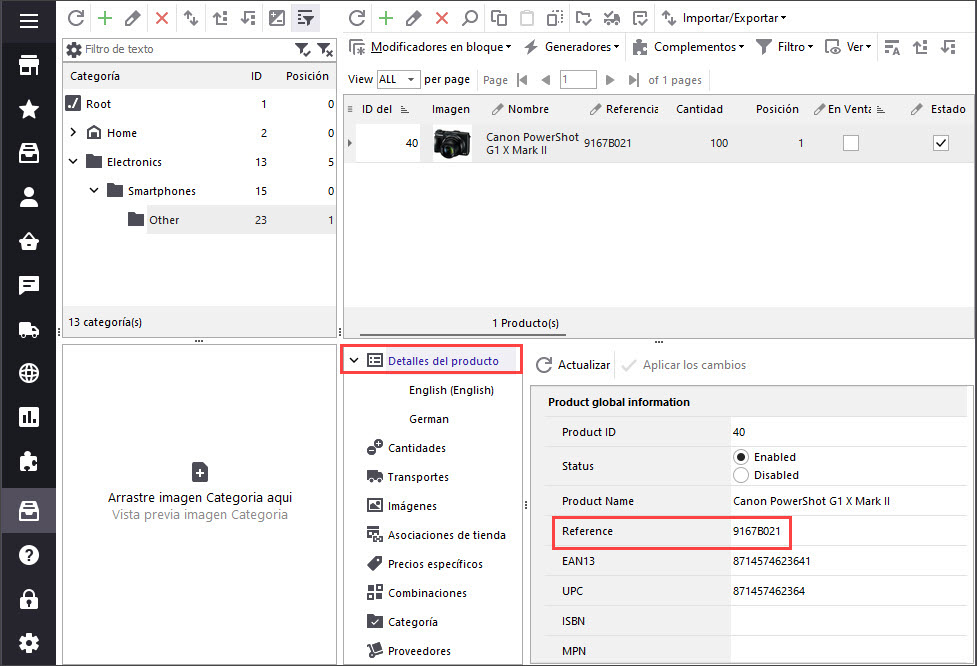The image size is (977, 666).
Task: Click the page number input box
Action: (578, 80)
